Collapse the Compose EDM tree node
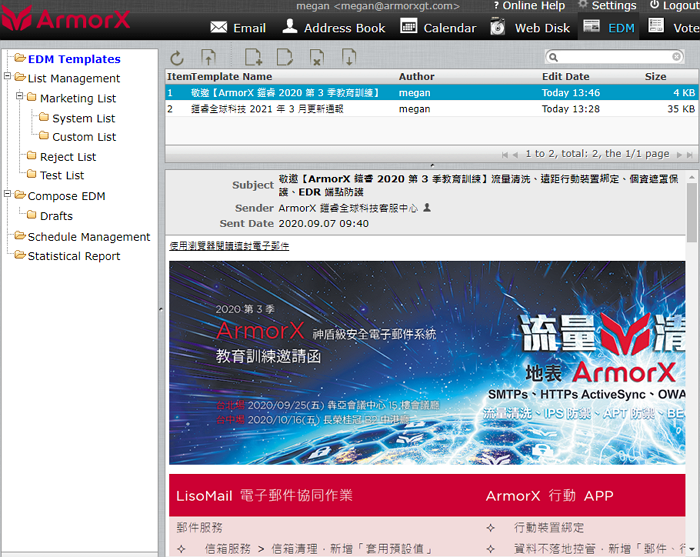The image size is (700, 557). [x=7, y=194]
